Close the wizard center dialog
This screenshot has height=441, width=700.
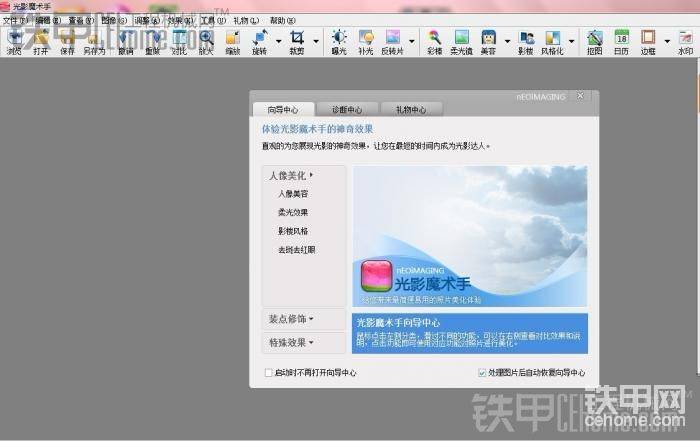click(580, 96)
